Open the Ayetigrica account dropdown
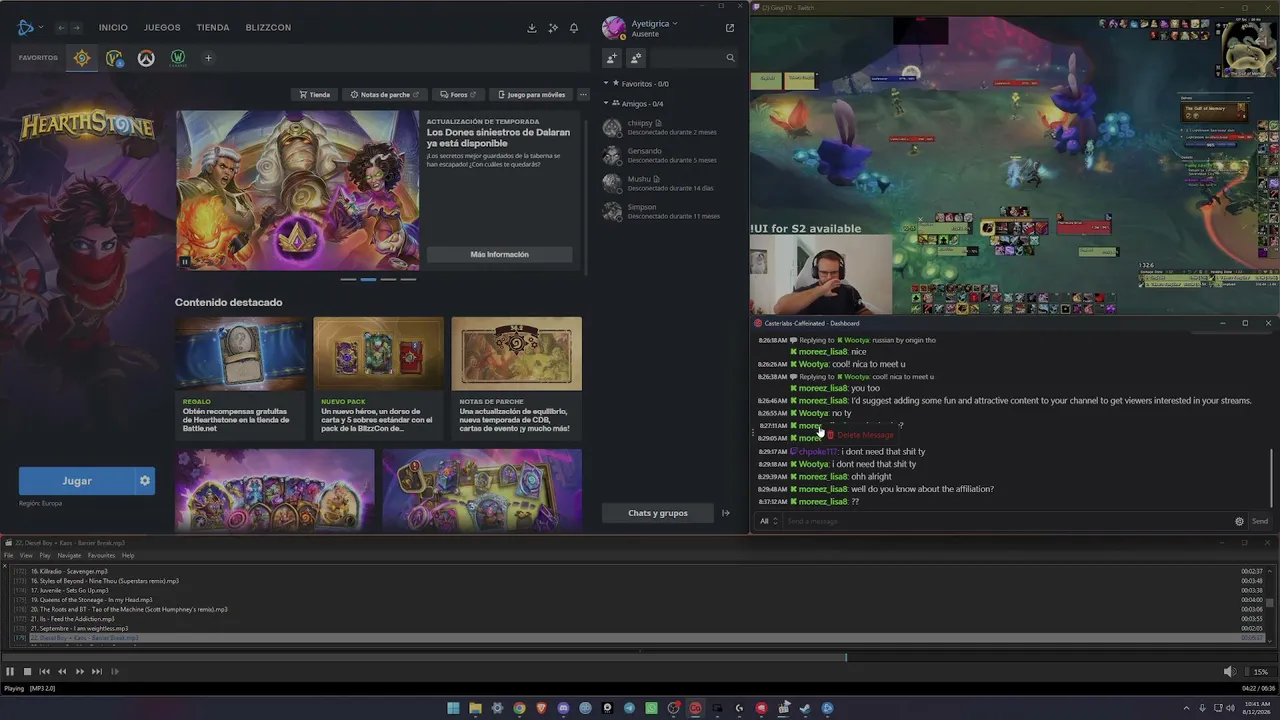Screen dimensions: 1280x720 [655, 24]
